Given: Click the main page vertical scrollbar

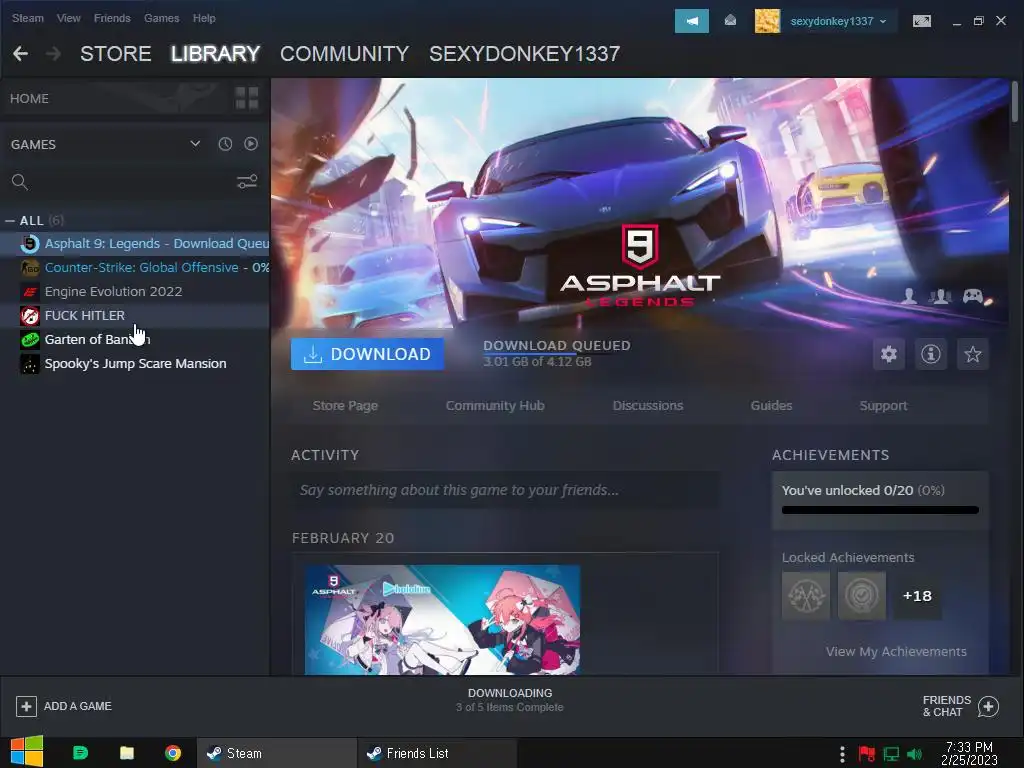Looking at the screenshot, I should tap(1014, 102).
